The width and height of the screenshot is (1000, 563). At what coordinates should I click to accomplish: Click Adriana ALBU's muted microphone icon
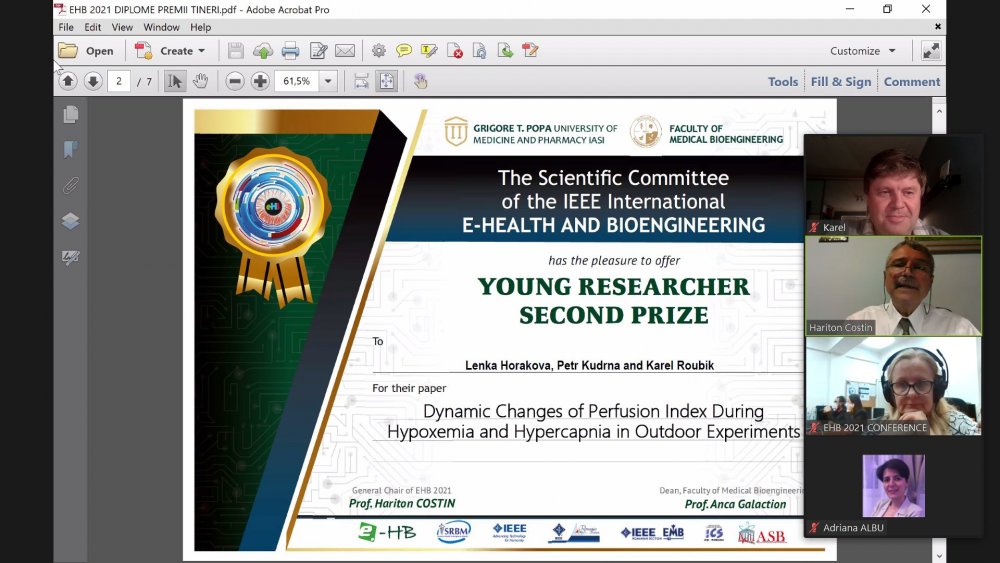(x=814, y=528)
